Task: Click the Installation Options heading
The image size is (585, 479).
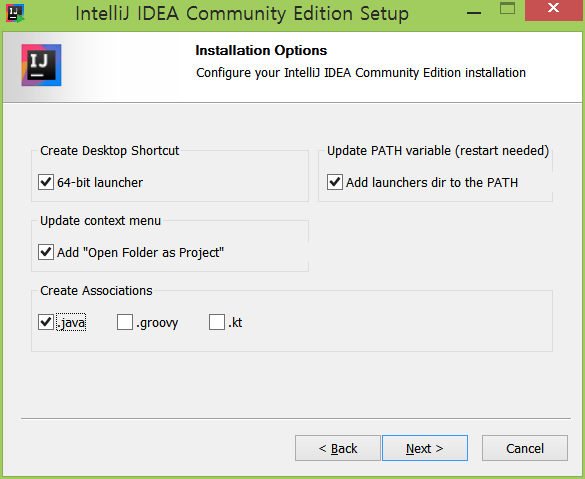Action: tap(261, 50)
